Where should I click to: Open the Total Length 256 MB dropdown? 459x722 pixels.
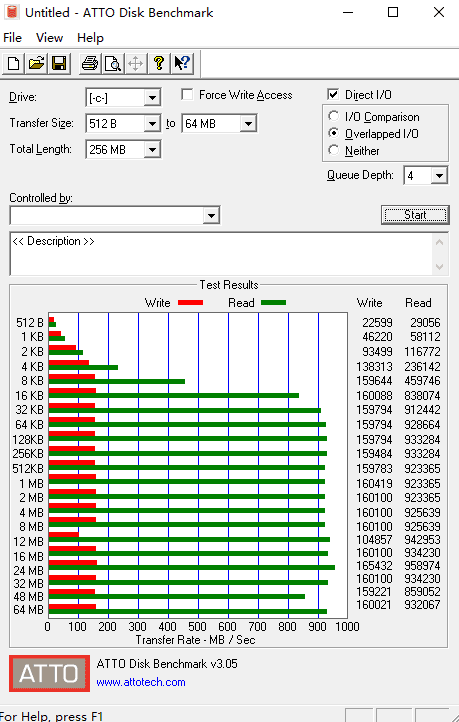152,150
